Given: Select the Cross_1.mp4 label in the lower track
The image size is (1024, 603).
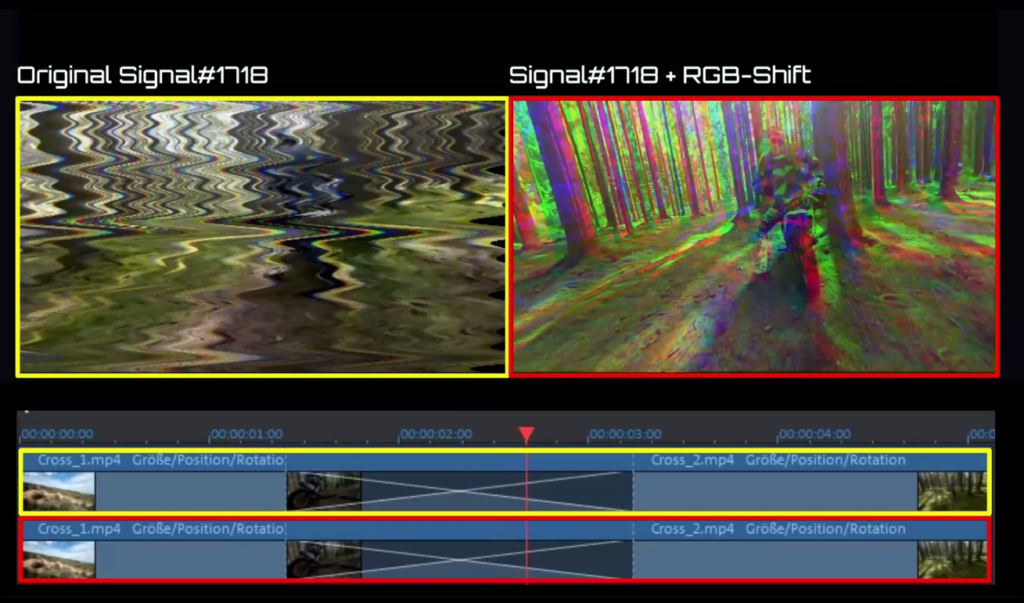Looking at the screenshot, I should [79, 529].
